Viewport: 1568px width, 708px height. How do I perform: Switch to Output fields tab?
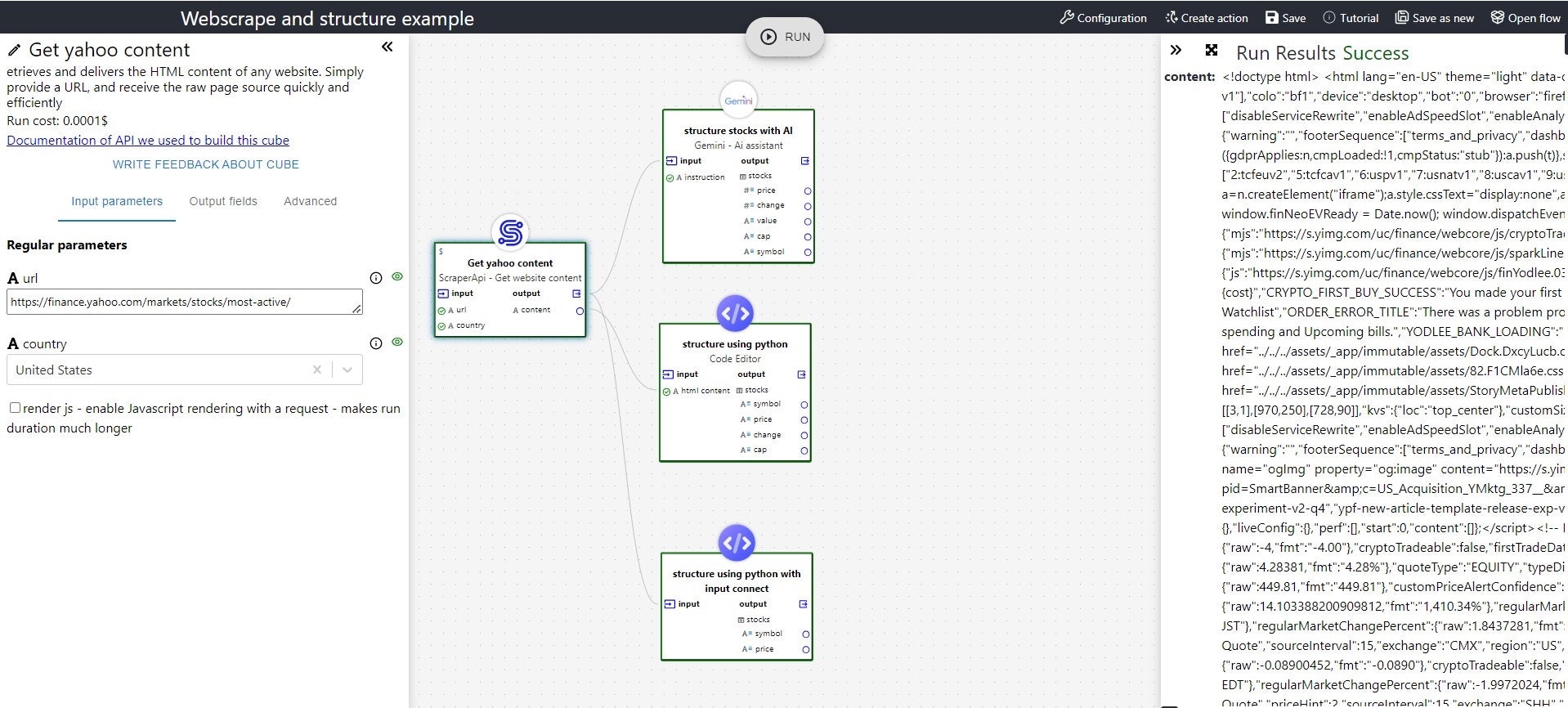pos(223,201)
